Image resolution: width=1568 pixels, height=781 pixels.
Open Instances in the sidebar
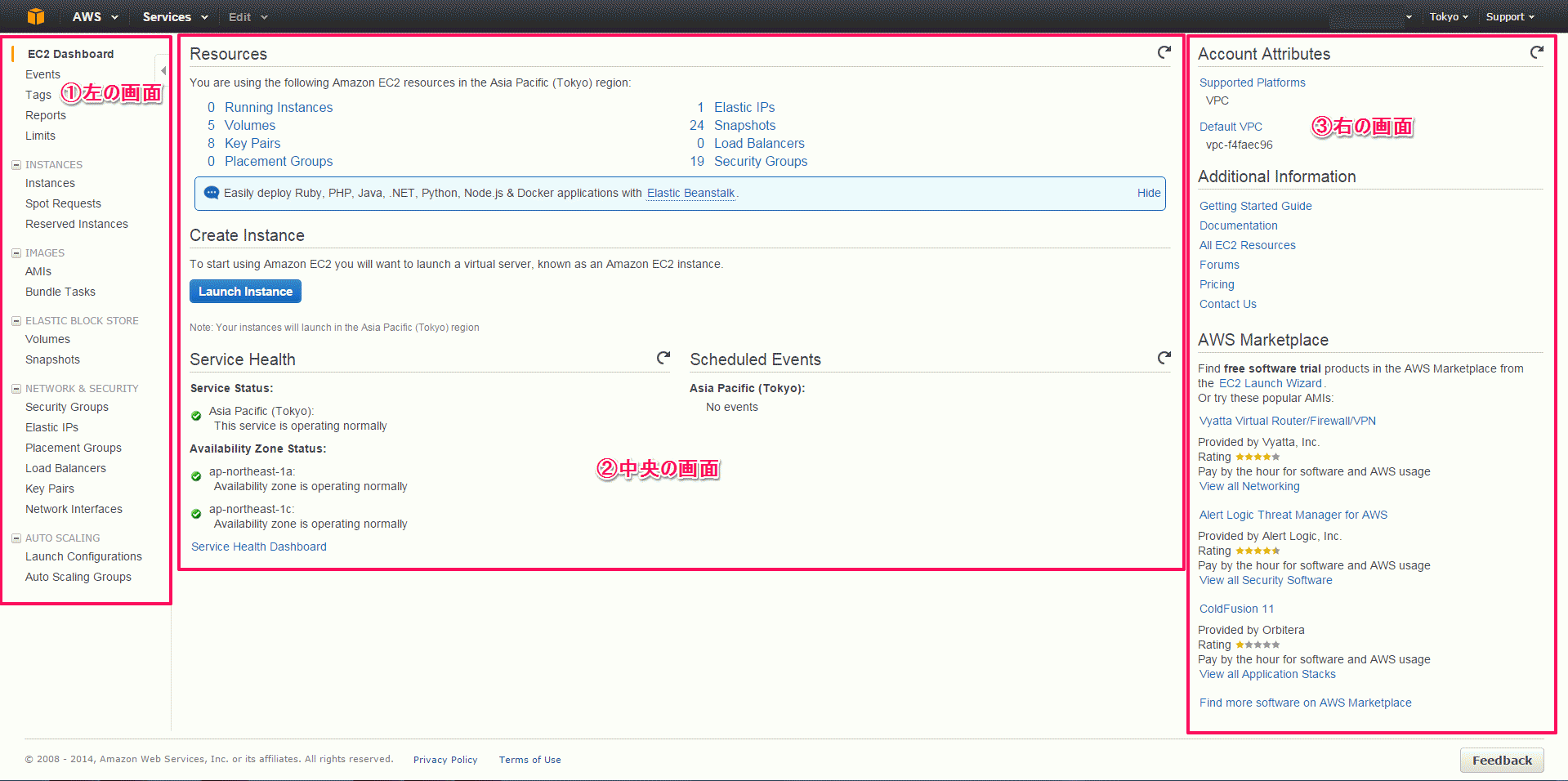(50, 183)
